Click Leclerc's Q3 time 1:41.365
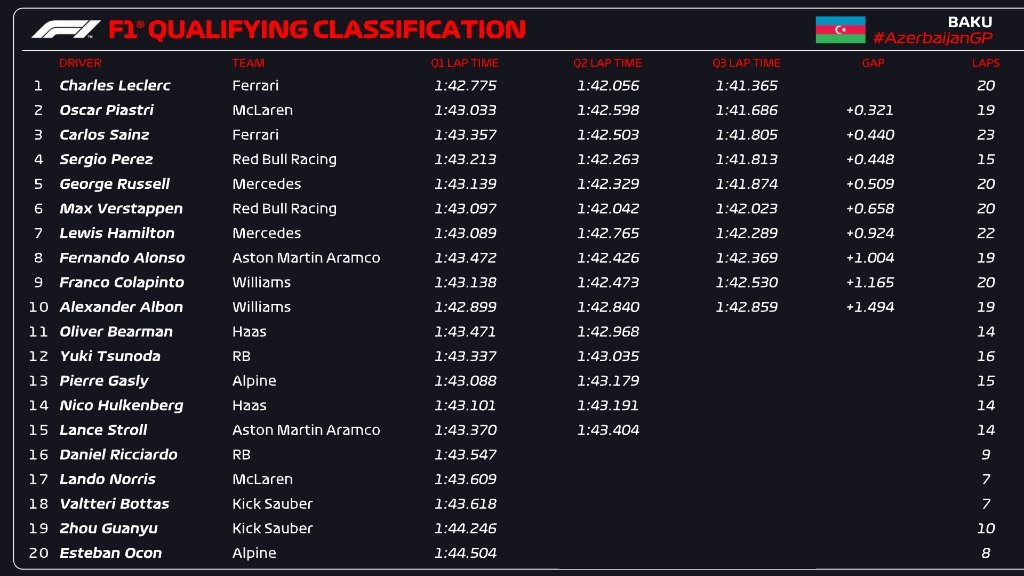Screen dimensions: 1024x576 click(x=746, y=86)
